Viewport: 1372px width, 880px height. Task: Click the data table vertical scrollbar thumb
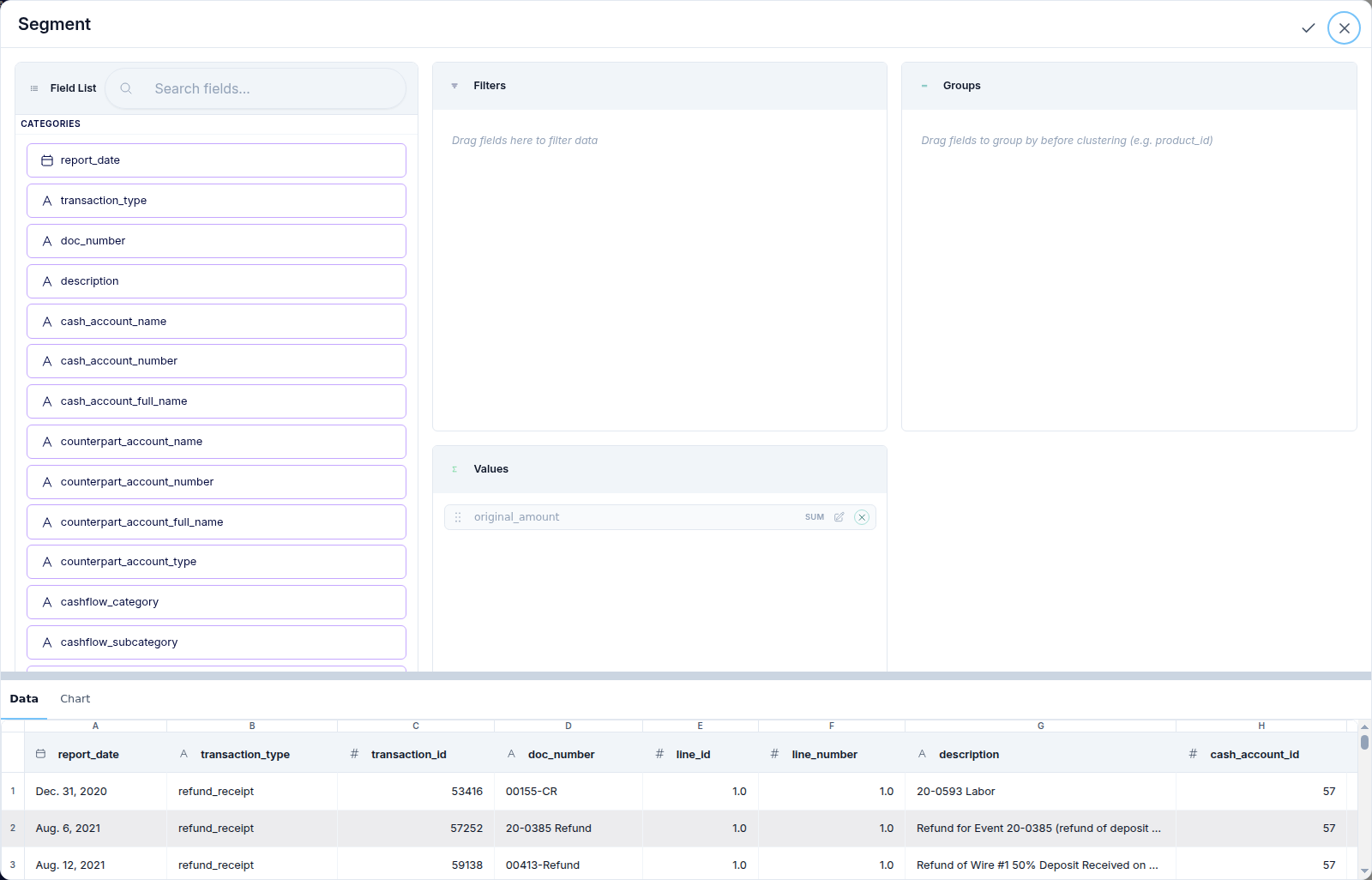click(1364, 742)
